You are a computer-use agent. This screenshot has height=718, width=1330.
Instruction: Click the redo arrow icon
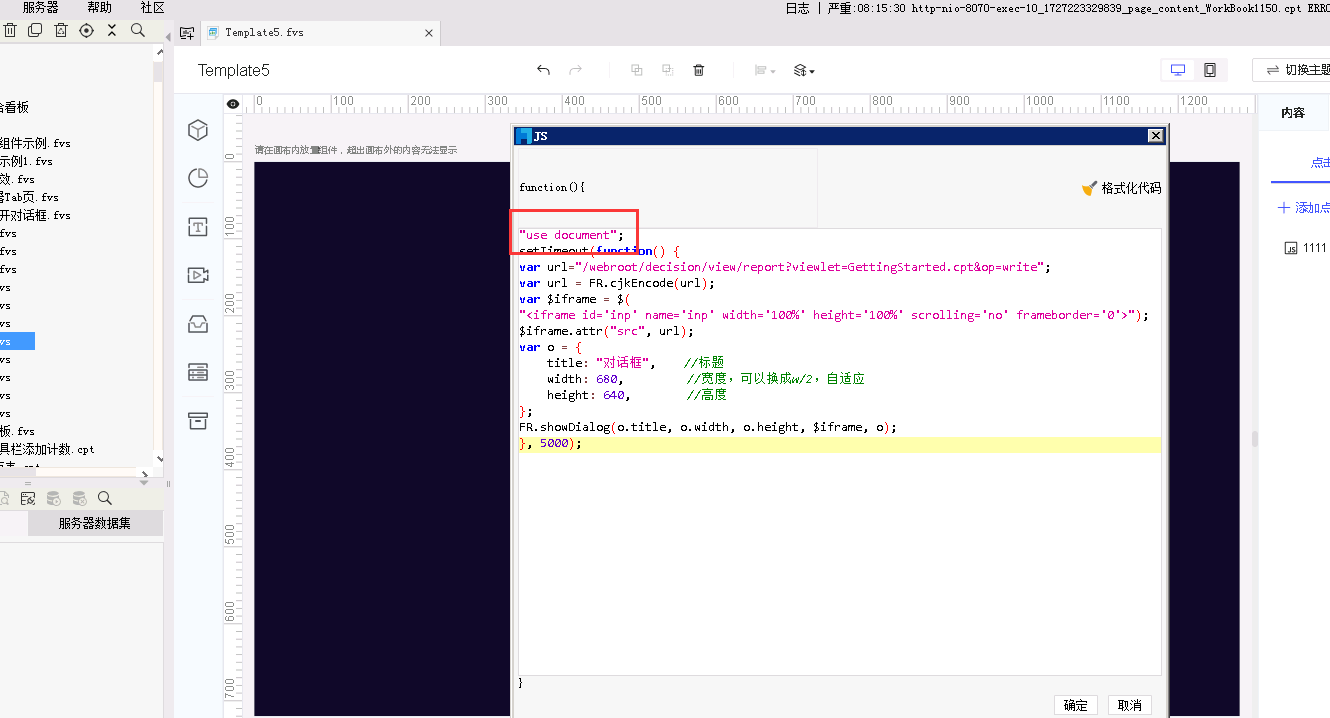(575, 70)
